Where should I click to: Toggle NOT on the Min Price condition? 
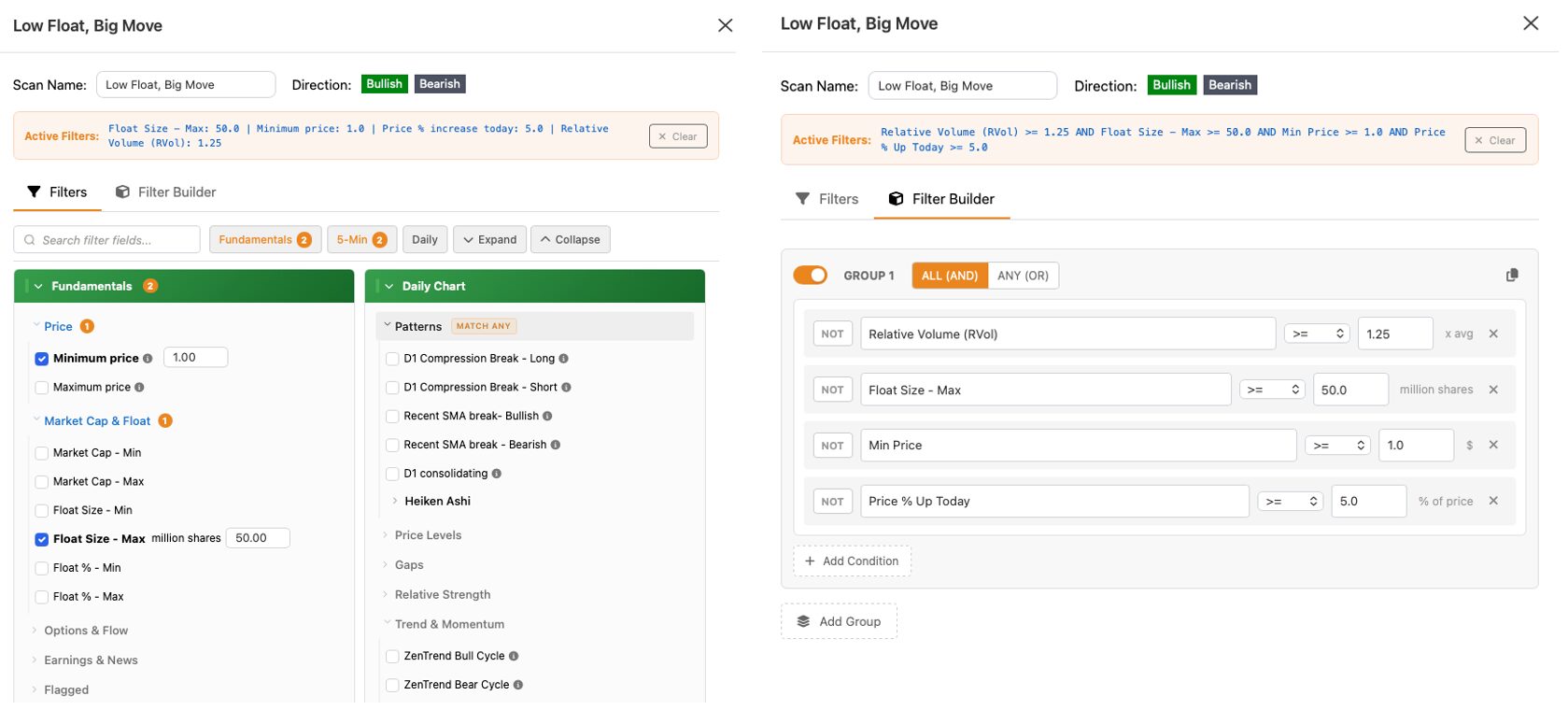[832, 446]
